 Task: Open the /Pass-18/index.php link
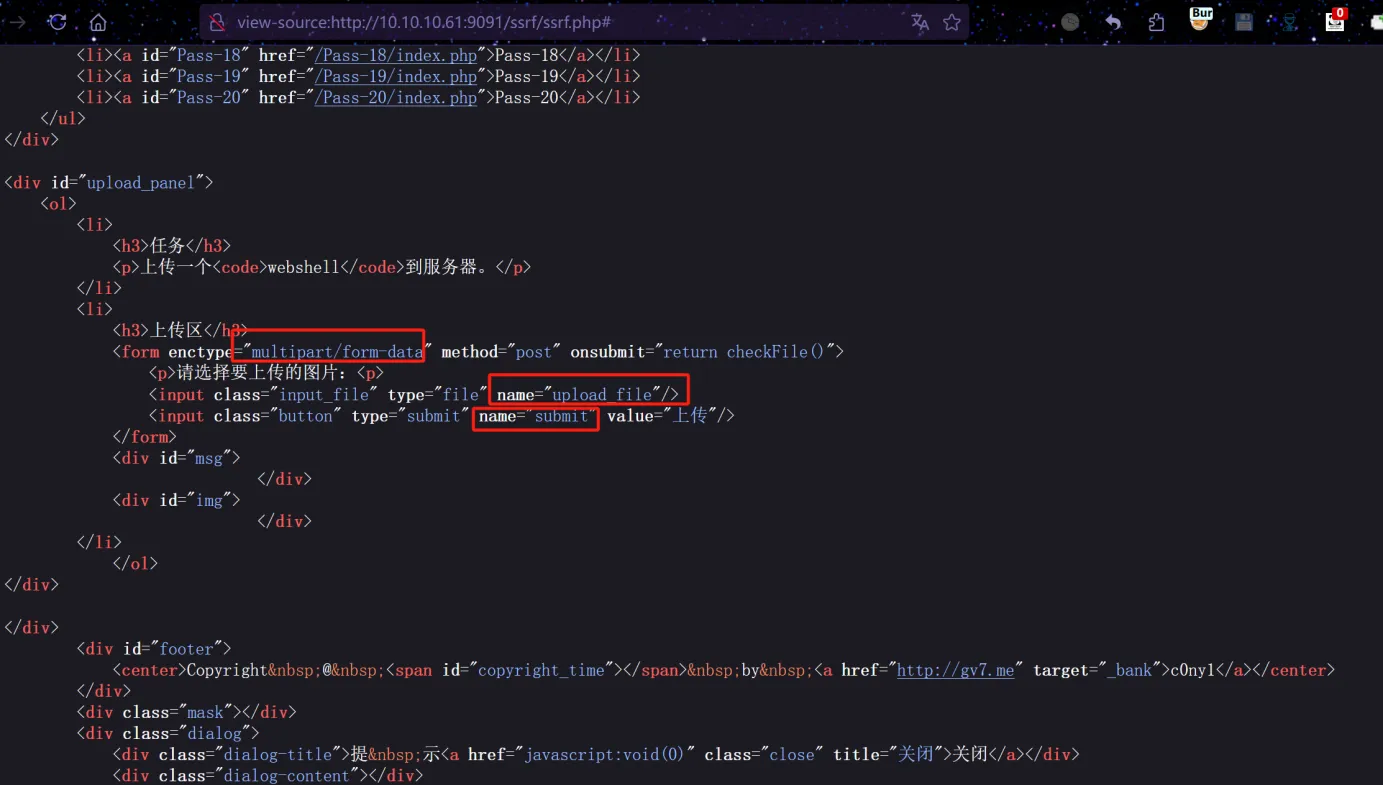(x=396, y=55)
